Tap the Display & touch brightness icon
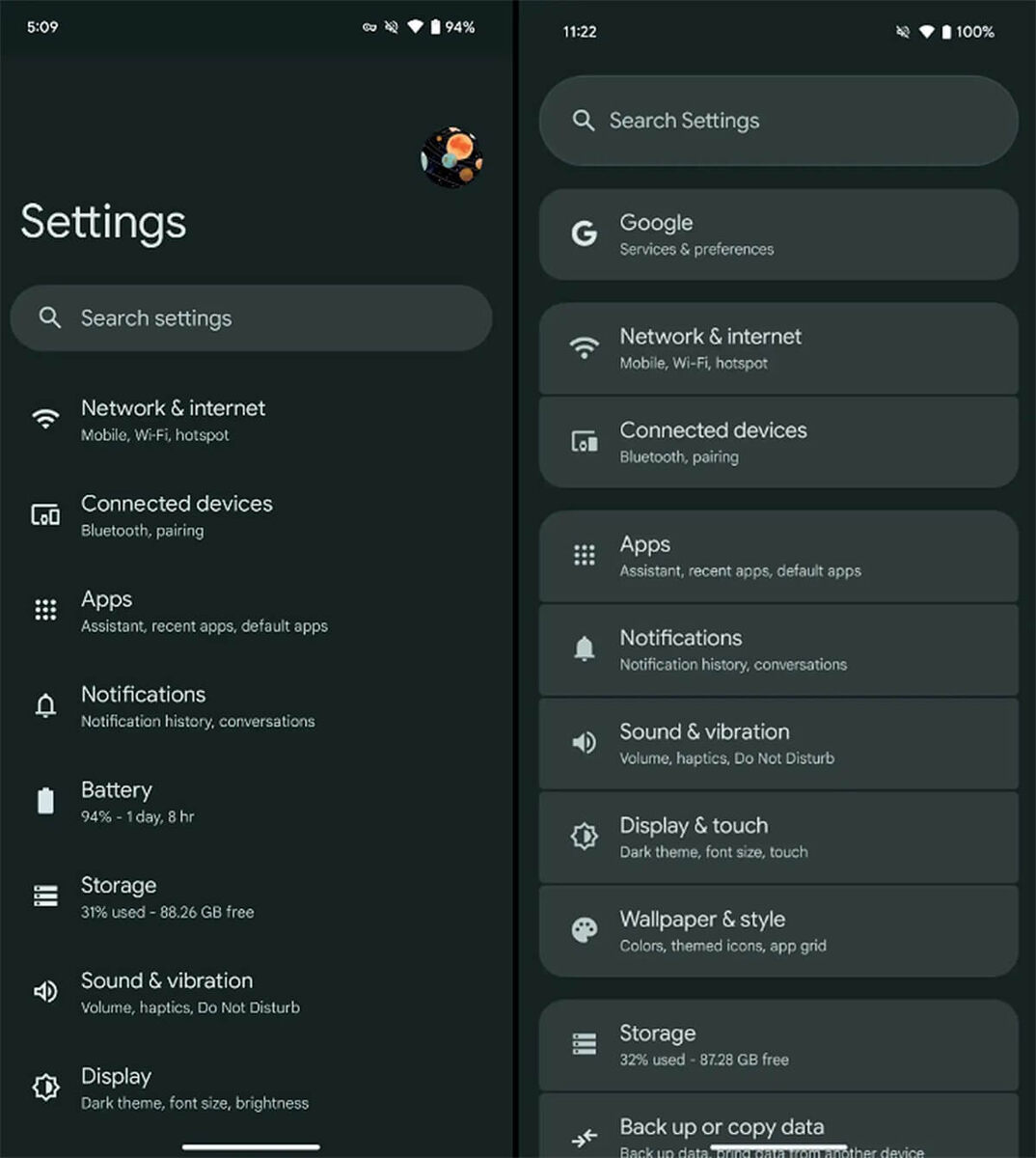 [585, 837]
